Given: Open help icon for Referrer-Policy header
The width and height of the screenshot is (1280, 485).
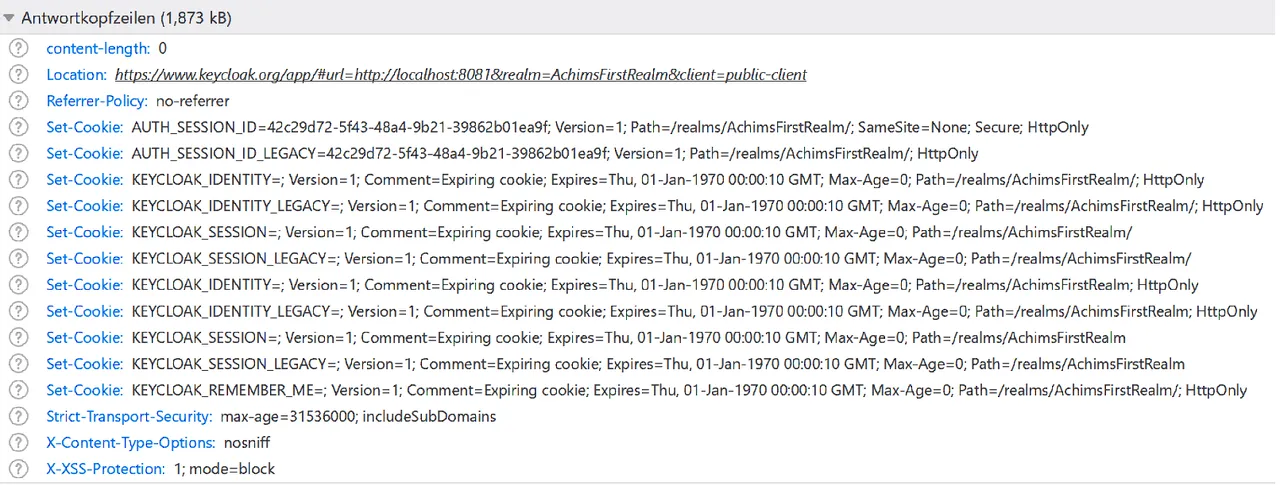Looking at the screenshot, I should click(17, 101).
